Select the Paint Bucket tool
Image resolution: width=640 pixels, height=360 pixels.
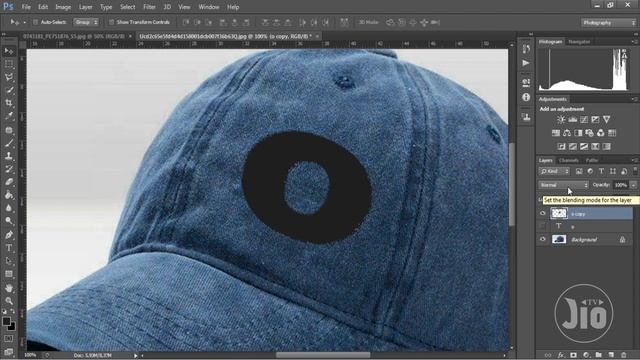point(9,195)
